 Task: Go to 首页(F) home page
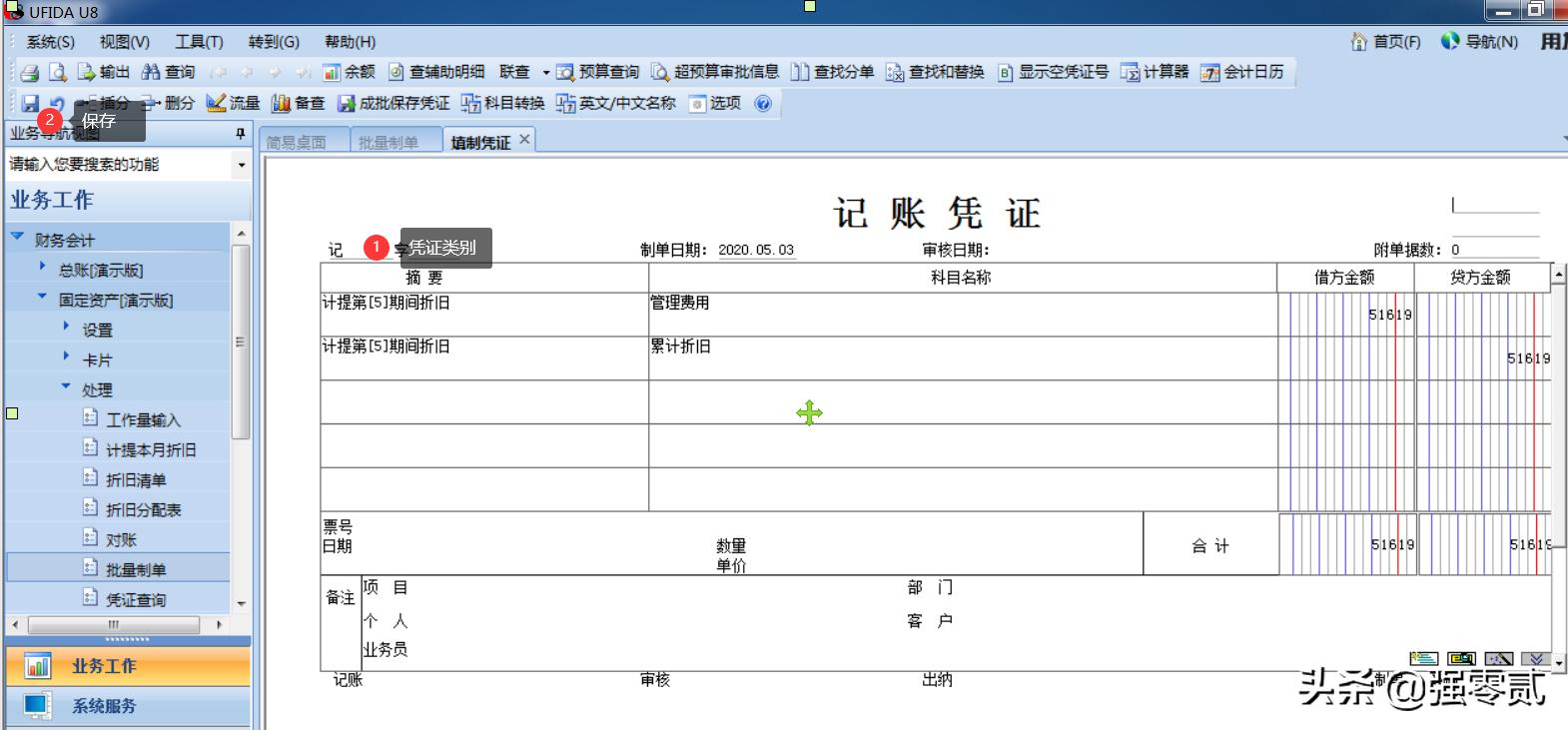click(1385, 41)
